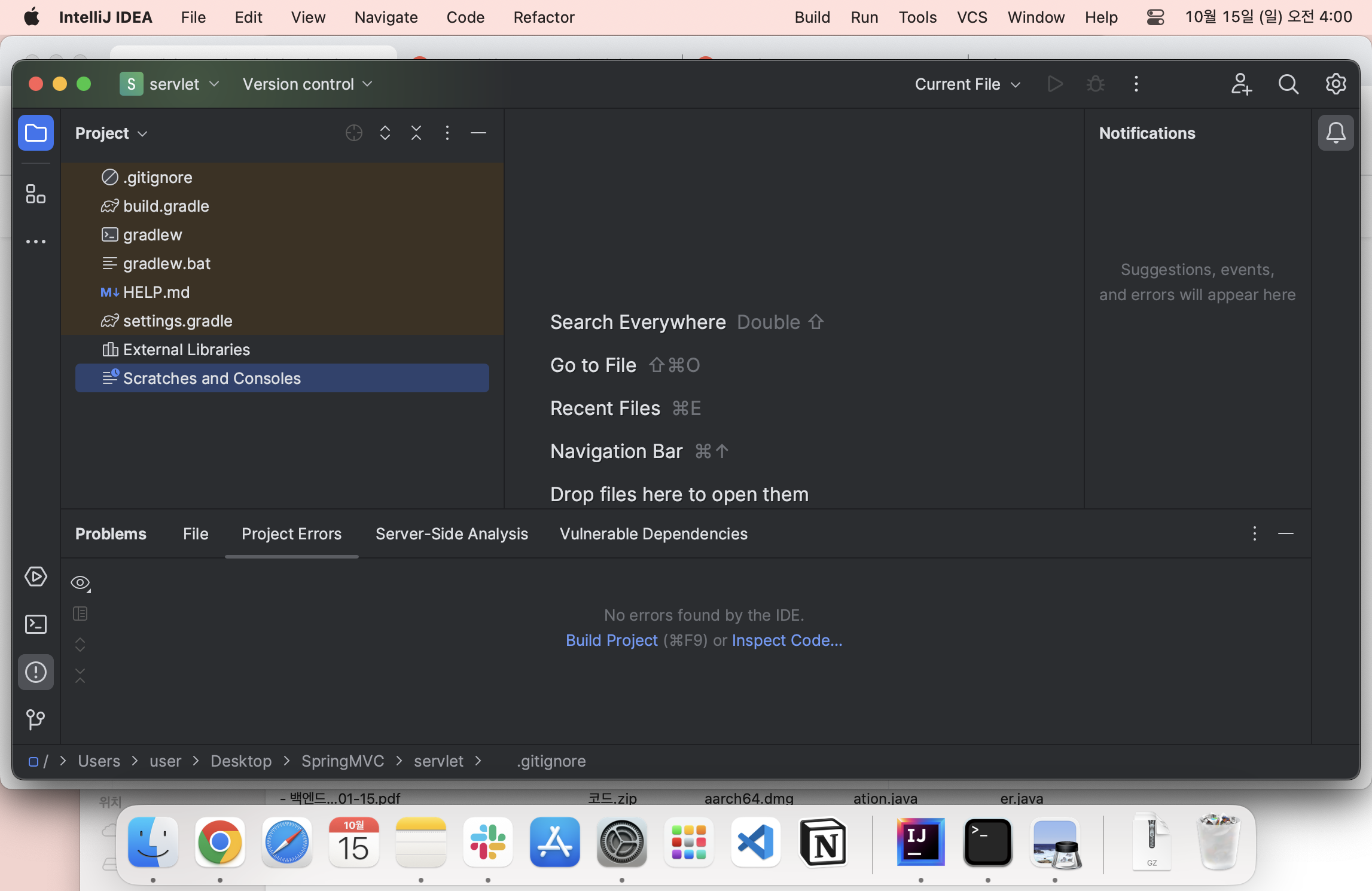
Task: Open the Terminal tool window icon
Action: pyautogui.click(x=36, y=624)
